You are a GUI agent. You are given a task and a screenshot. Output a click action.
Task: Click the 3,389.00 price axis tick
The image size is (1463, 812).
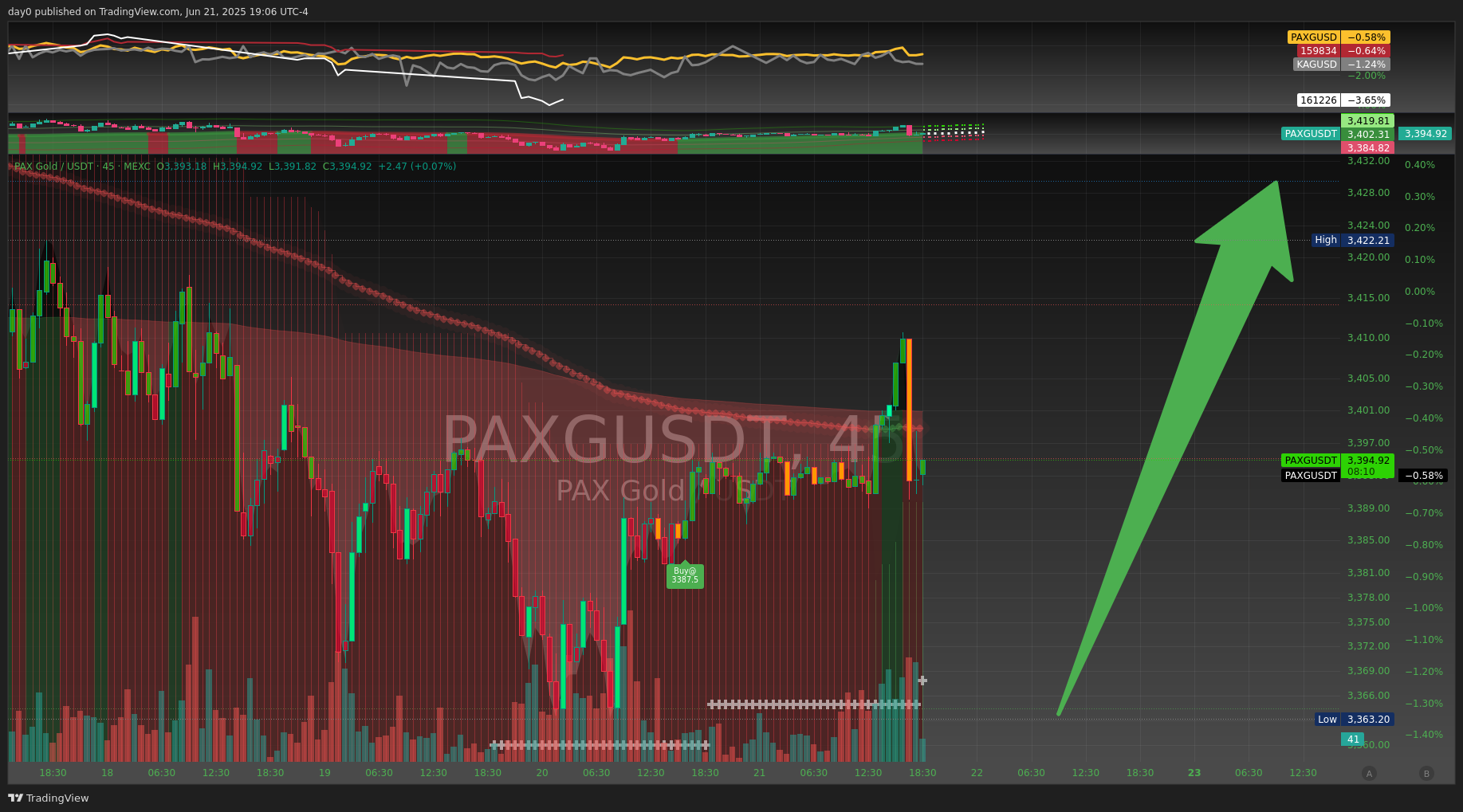(x=1368, y=508)
